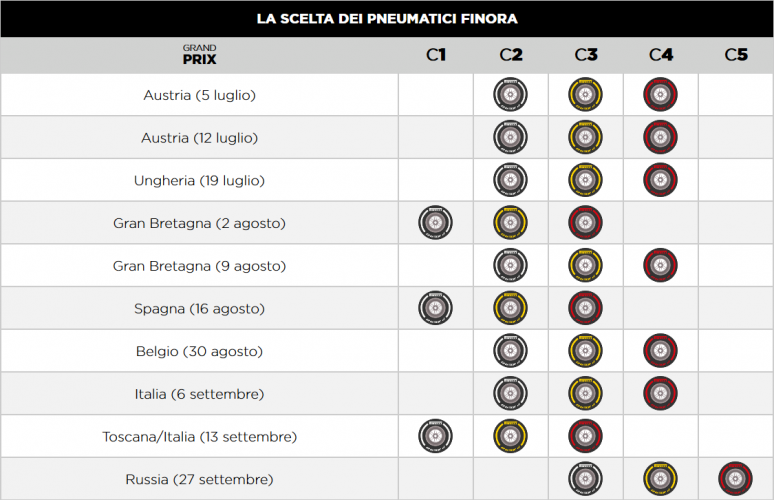Screen dimensions: 774x500
Task: Select the Russia (27 settembre) row label
Action: (x=199, y=479)
